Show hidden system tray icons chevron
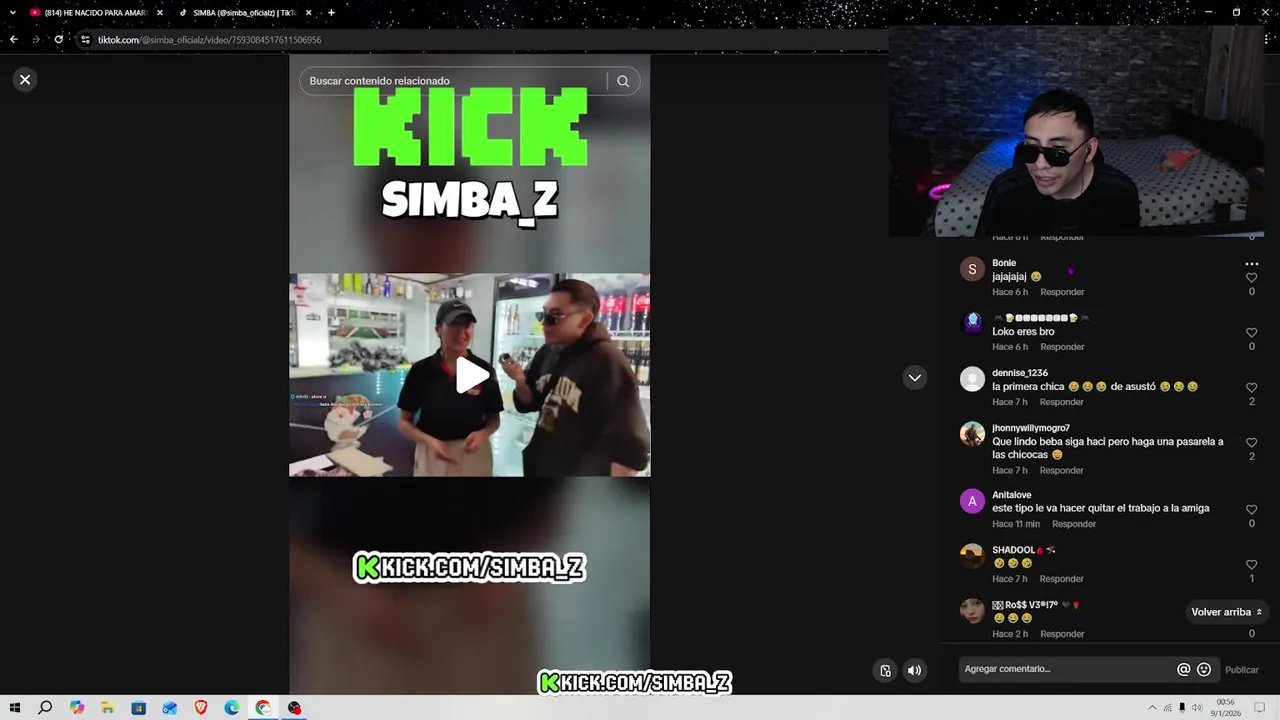Screen dimensions: 1280x720 click(x=1152, y=708)
